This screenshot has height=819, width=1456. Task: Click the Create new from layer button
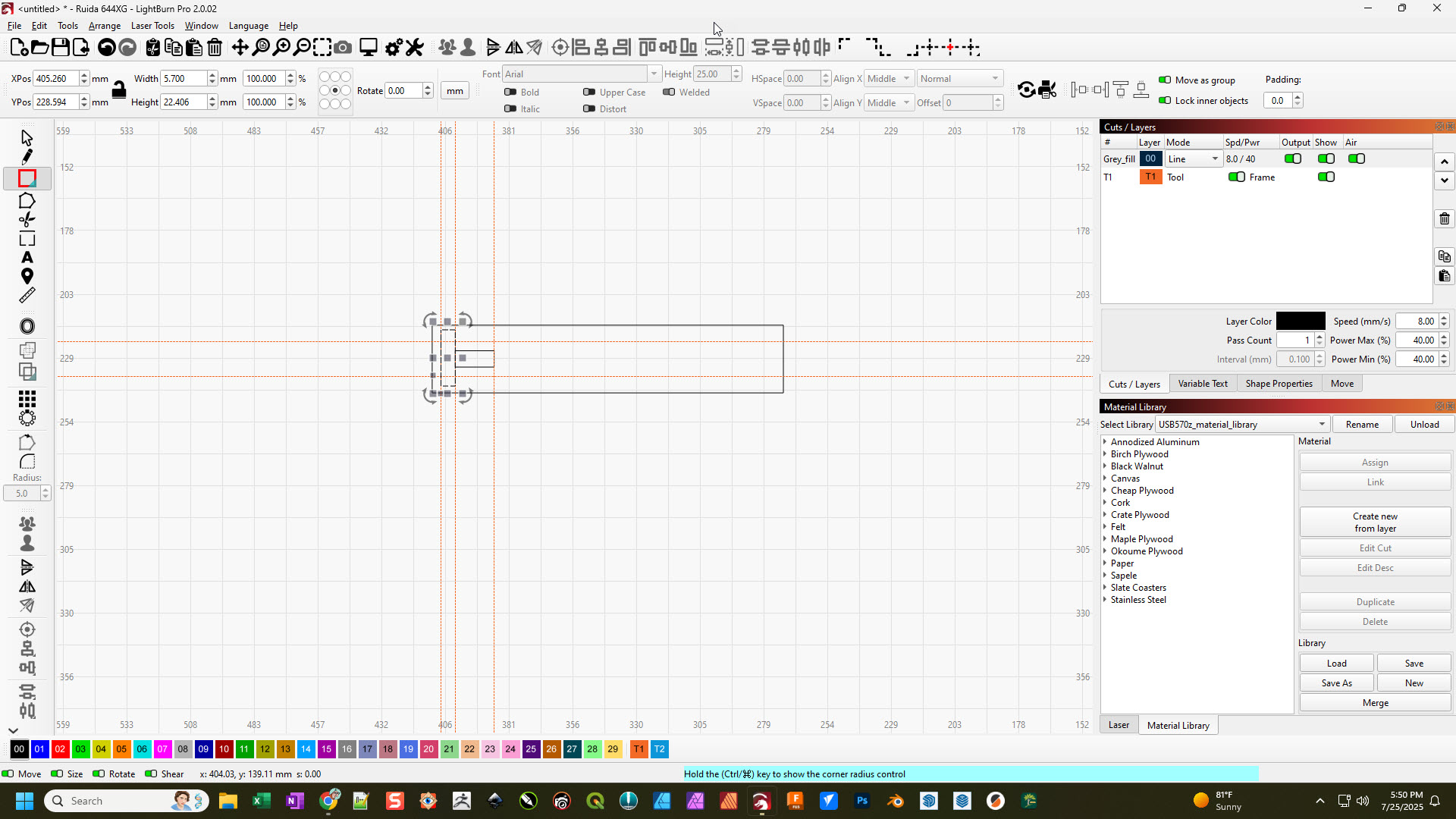tap(1375, 522)
